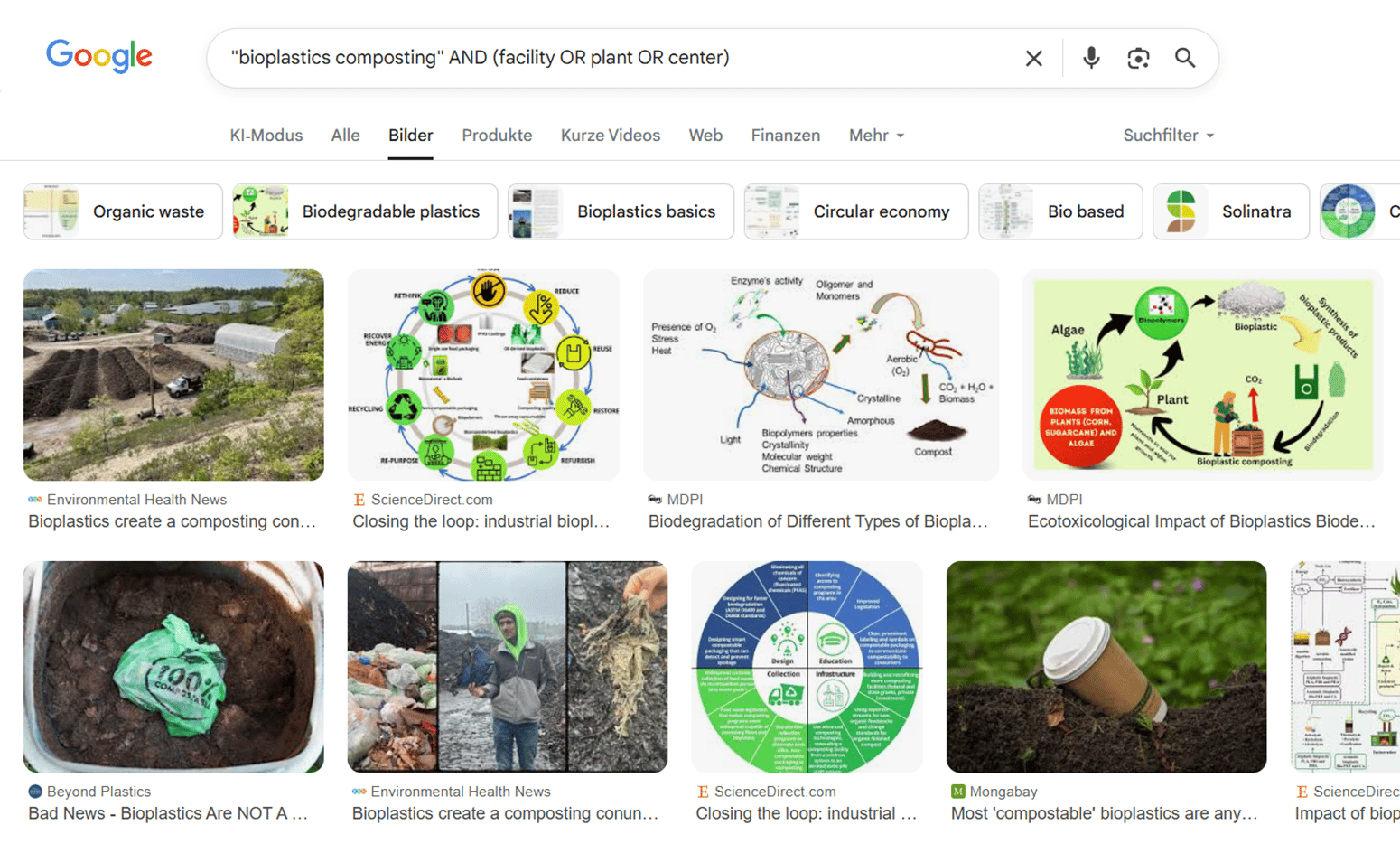This screenshot has height=853, width=1400.
Task: Open search by image camera icon
Action: tap(1138, 58)
